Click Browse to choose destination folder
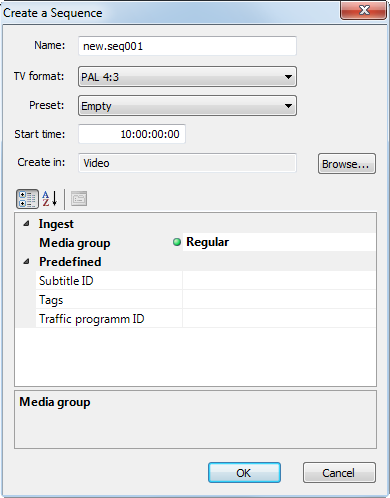This screenshot has width=390, height=498. pyautogui.click(x=347, y=164)
